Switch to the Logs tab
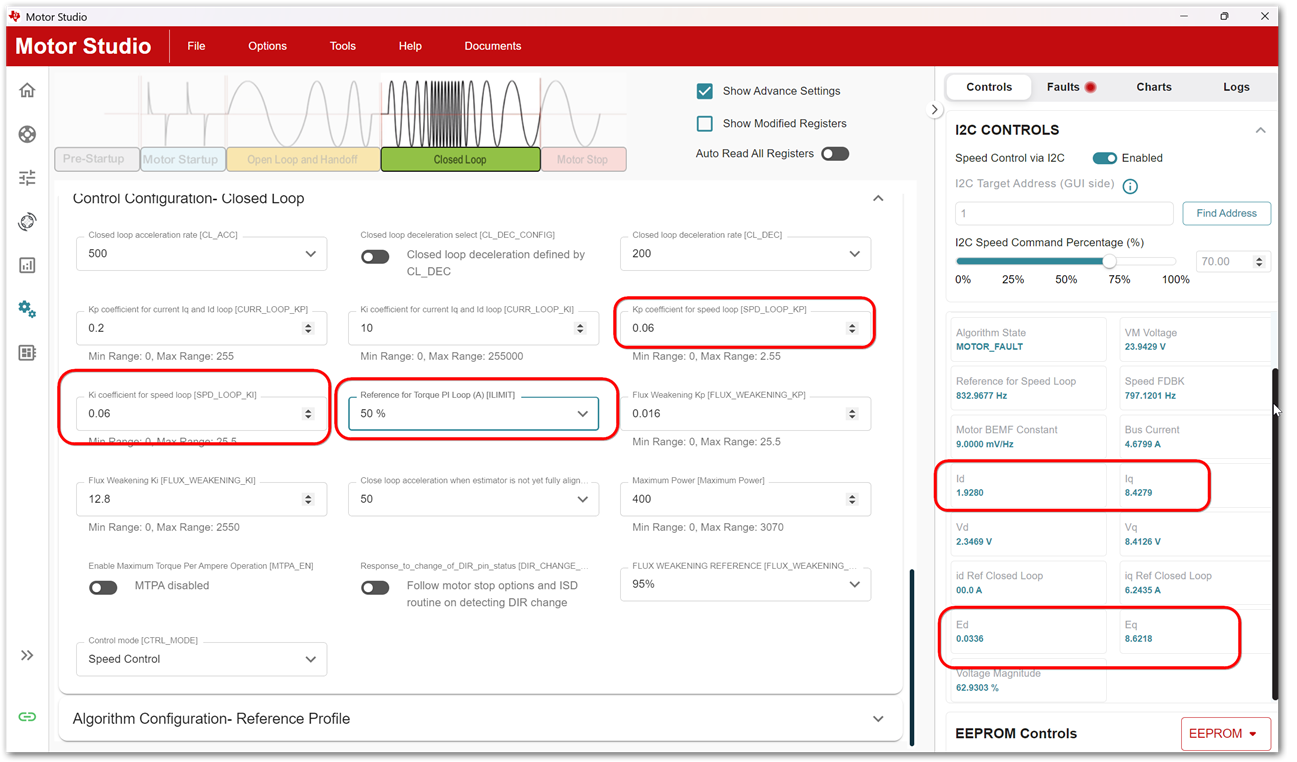1297x762 pixels. point(1236,87)
